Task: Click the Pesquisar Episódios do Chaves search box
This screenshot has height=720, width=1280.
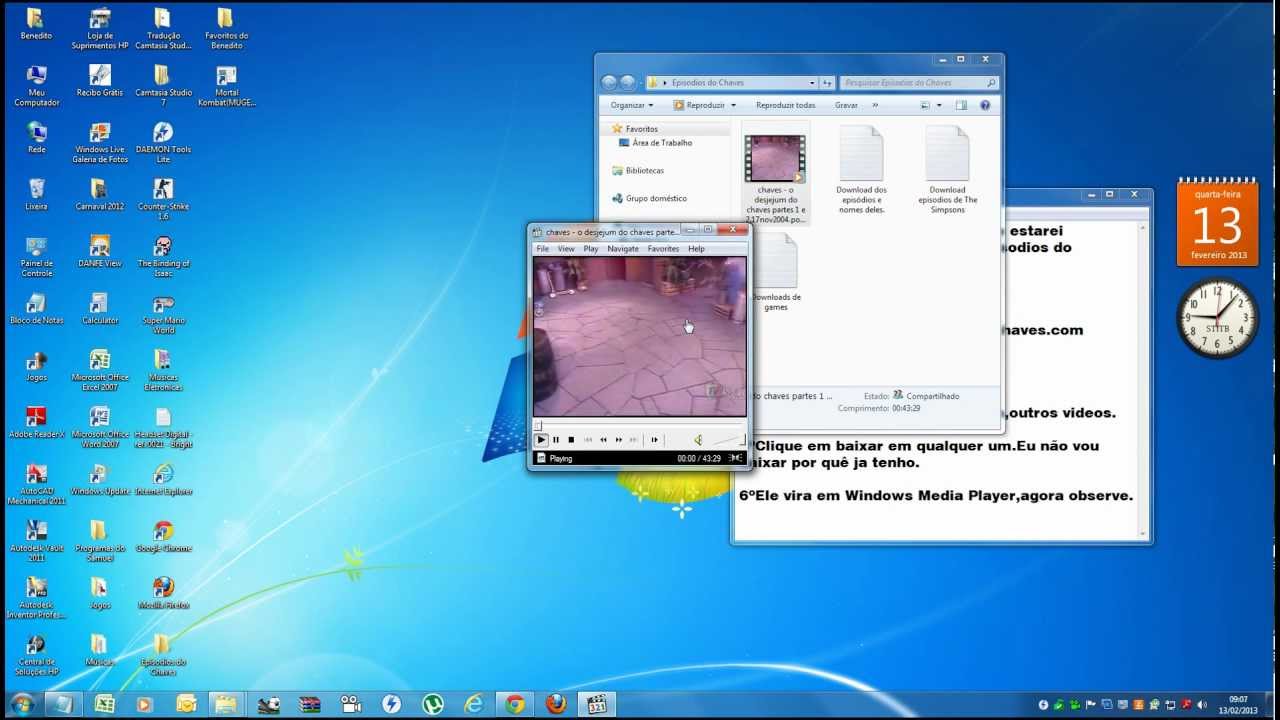Action: [x=919, y=83]
